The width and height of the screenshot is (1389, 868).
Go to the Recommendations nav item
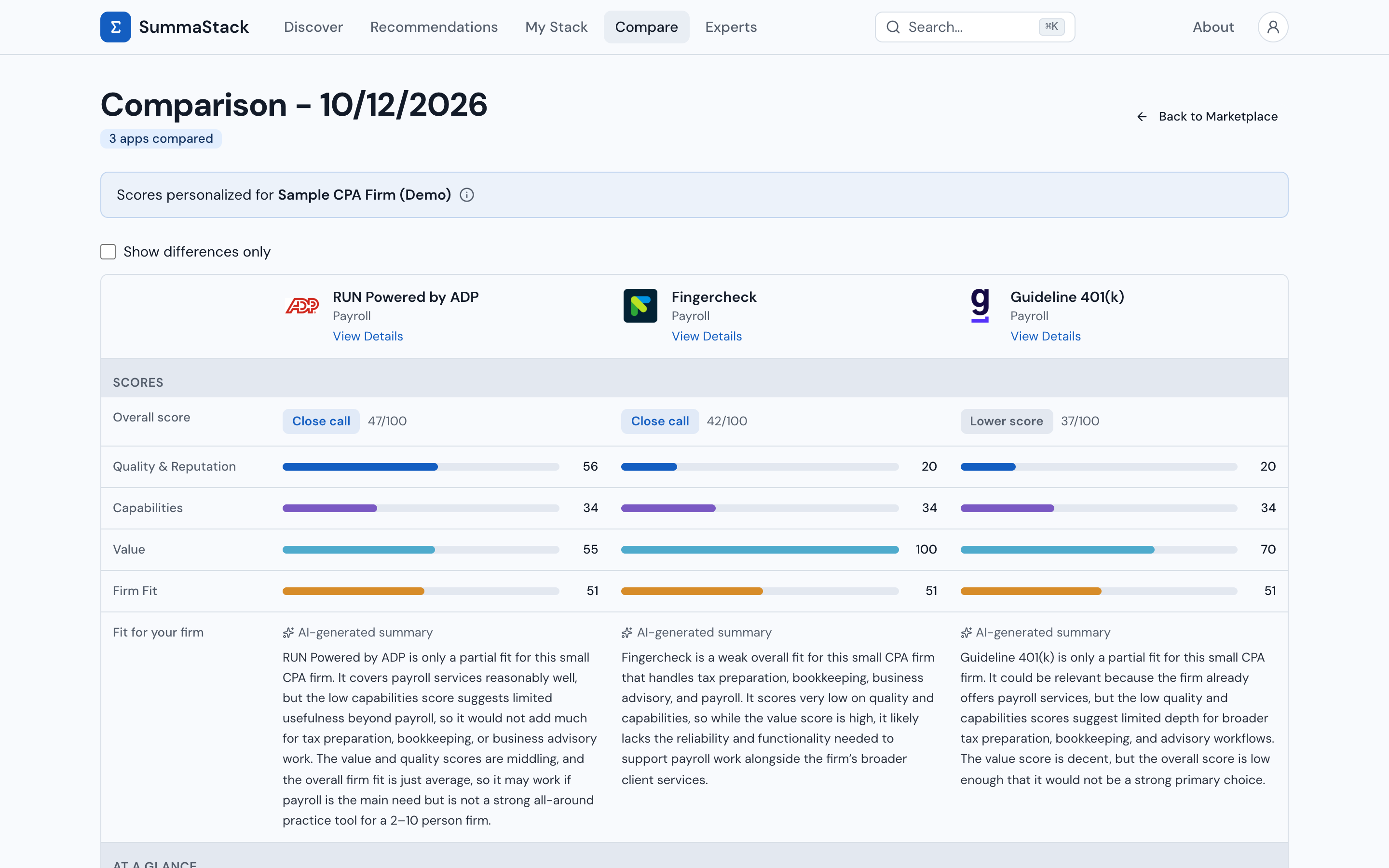pyautogui.click(x=434, y=27)
